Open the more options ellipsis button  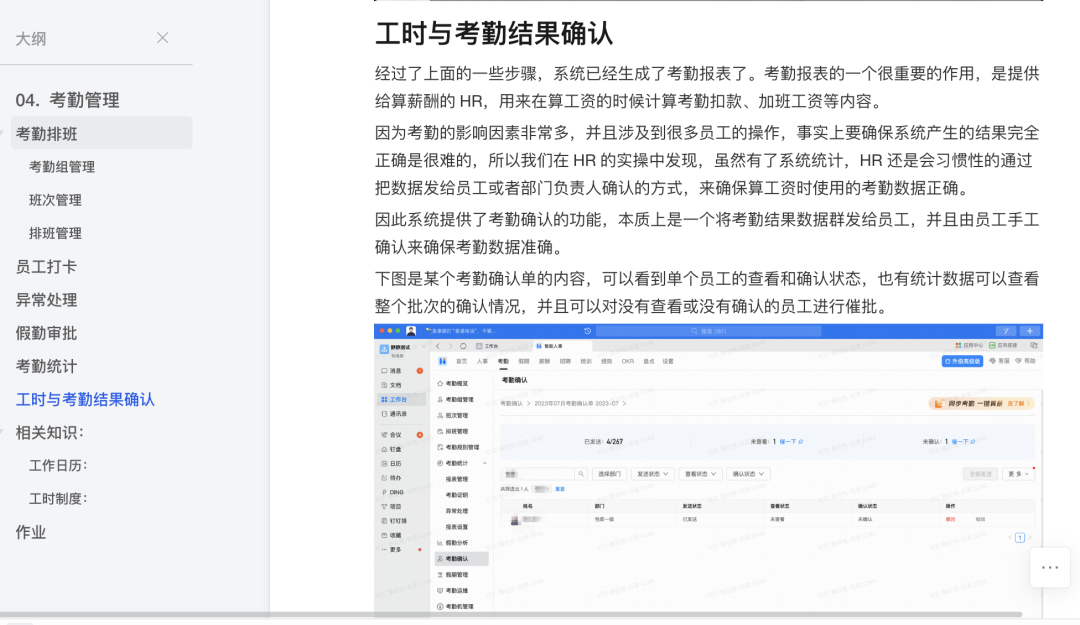click(1050, 568)
